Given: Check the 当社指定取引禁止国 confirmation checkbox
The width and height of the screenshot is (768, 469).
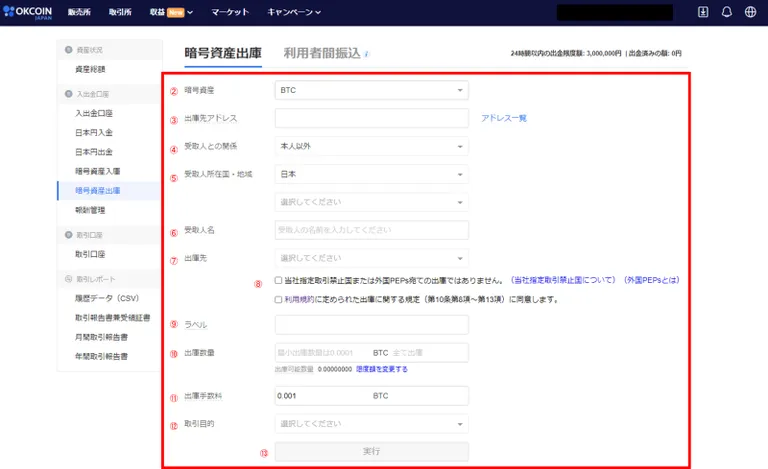Looking at the screenshot, I should click(278, 281).
